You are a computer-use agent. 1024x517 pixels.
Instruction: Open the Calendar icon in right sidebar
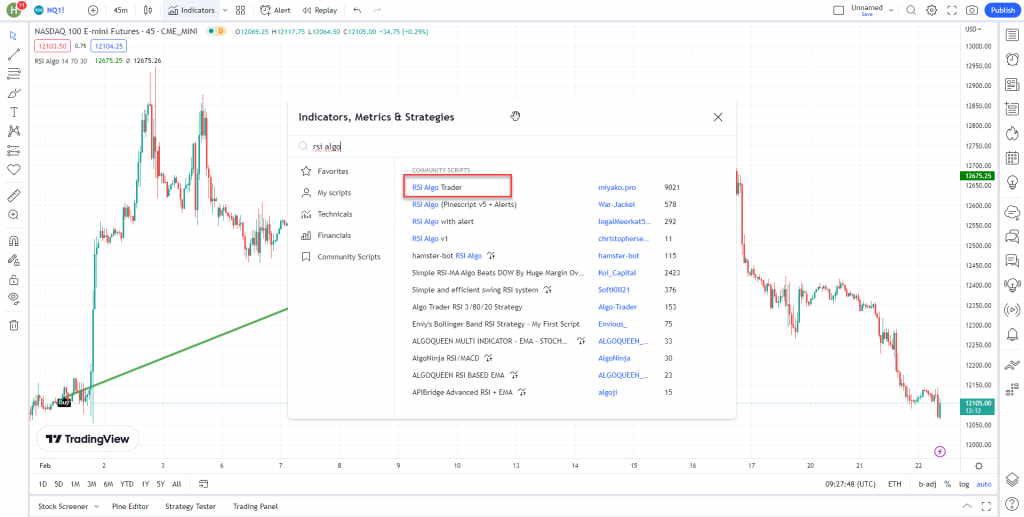[x=1012, y=157]
